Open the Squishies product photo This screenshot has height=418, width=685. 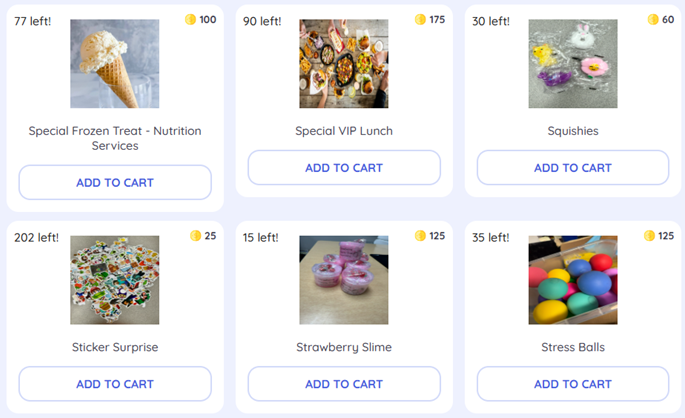573,64
